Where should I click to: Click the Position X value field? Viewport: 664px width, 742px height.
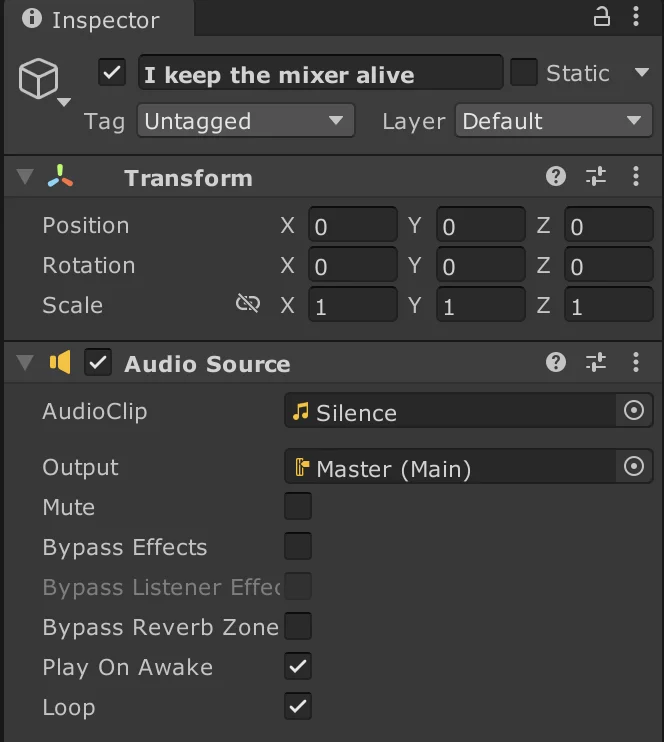pyautogui.click(x=352, y=226)
